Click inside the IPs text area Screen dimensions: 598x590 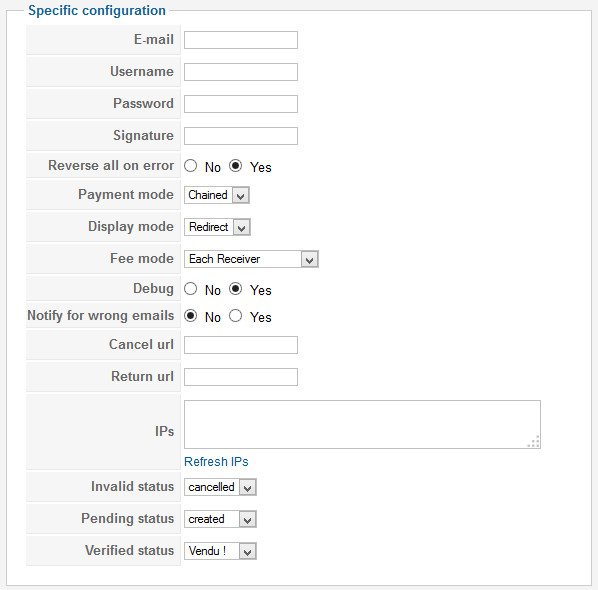pyautogui.click(x=362, y=424)
